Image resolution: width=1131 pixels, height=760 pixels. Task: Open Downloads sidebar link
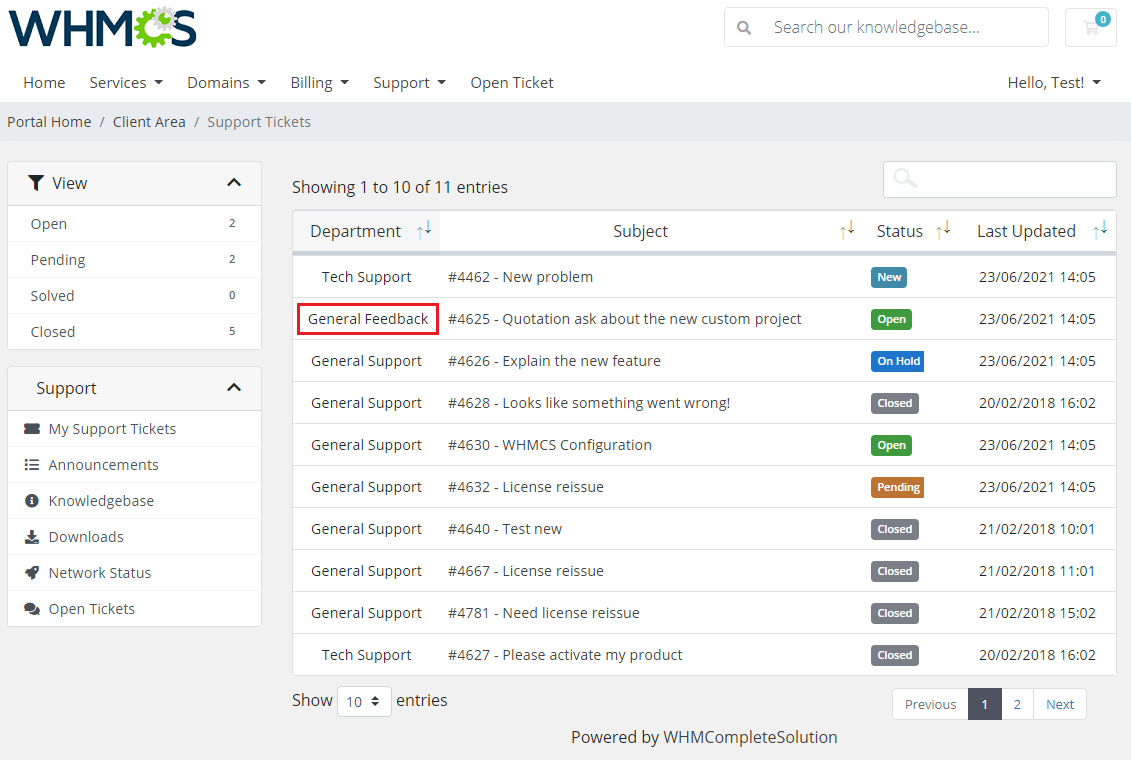(86, 537)
